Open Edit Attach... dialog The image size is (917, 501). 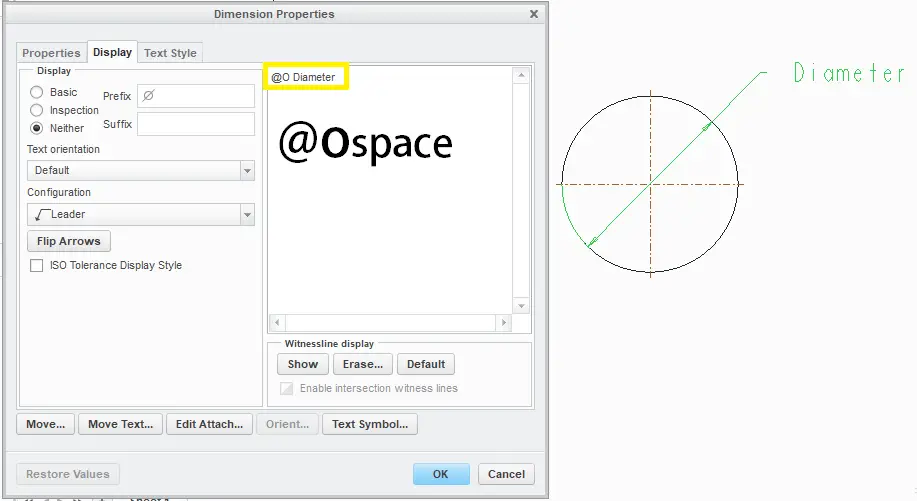(x=209, y=424)
